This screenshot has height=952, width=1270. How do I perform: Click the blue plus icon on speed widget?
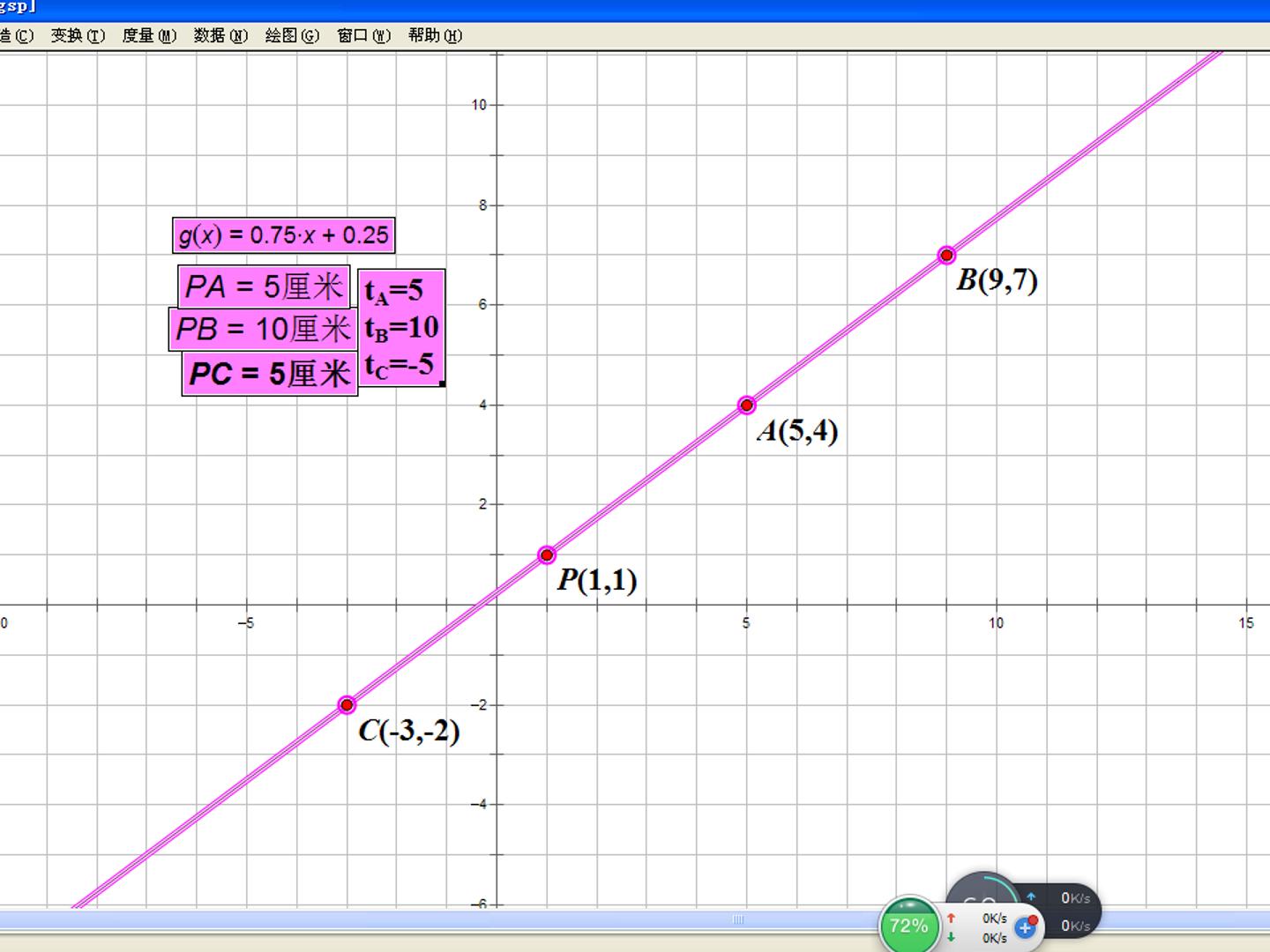(1025, 927)
